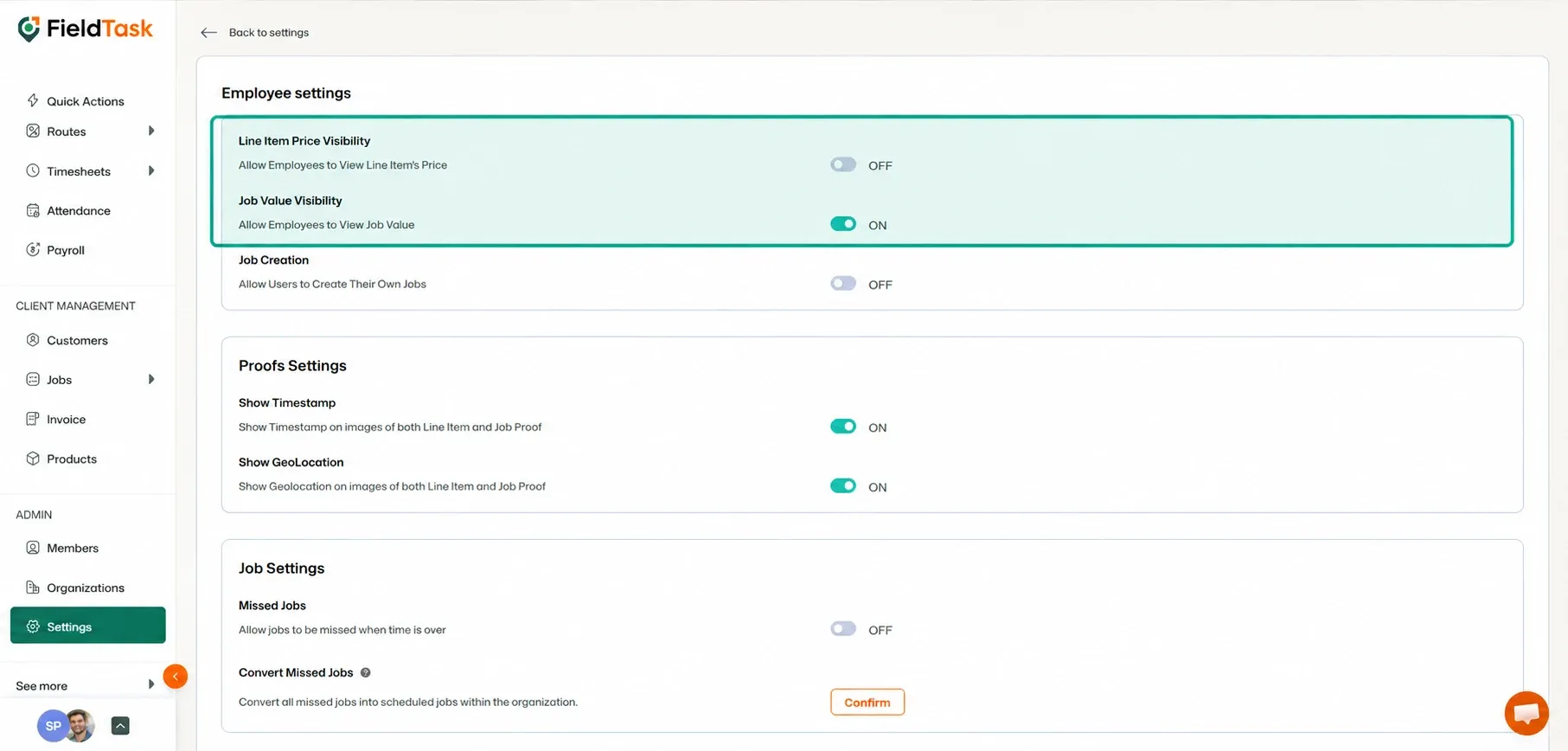Click the Job Settings heading
The height and width of the screenshot is (751, 1568).
(281, 568)
